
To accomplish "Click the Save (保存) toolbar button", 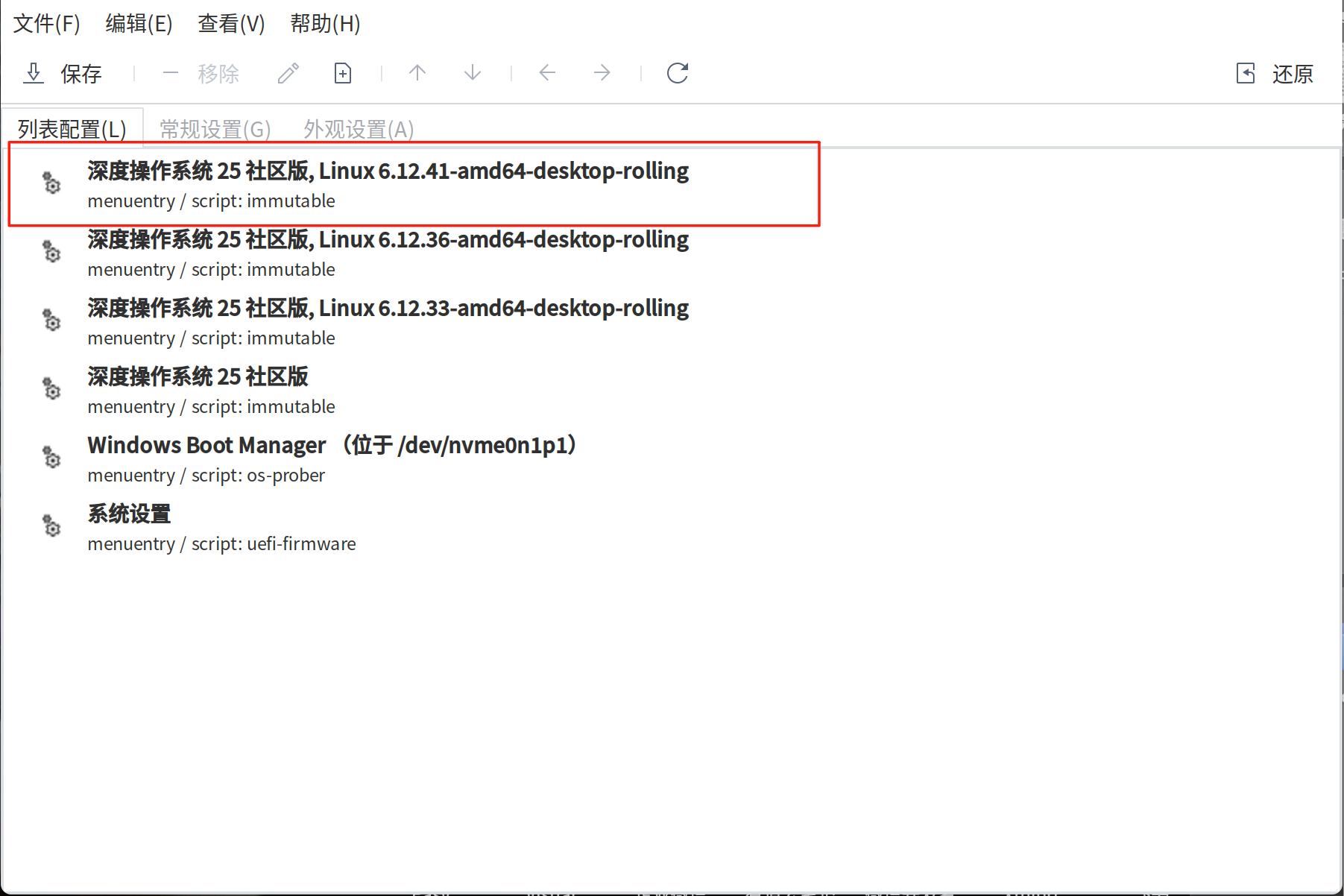I will (63, 73).
